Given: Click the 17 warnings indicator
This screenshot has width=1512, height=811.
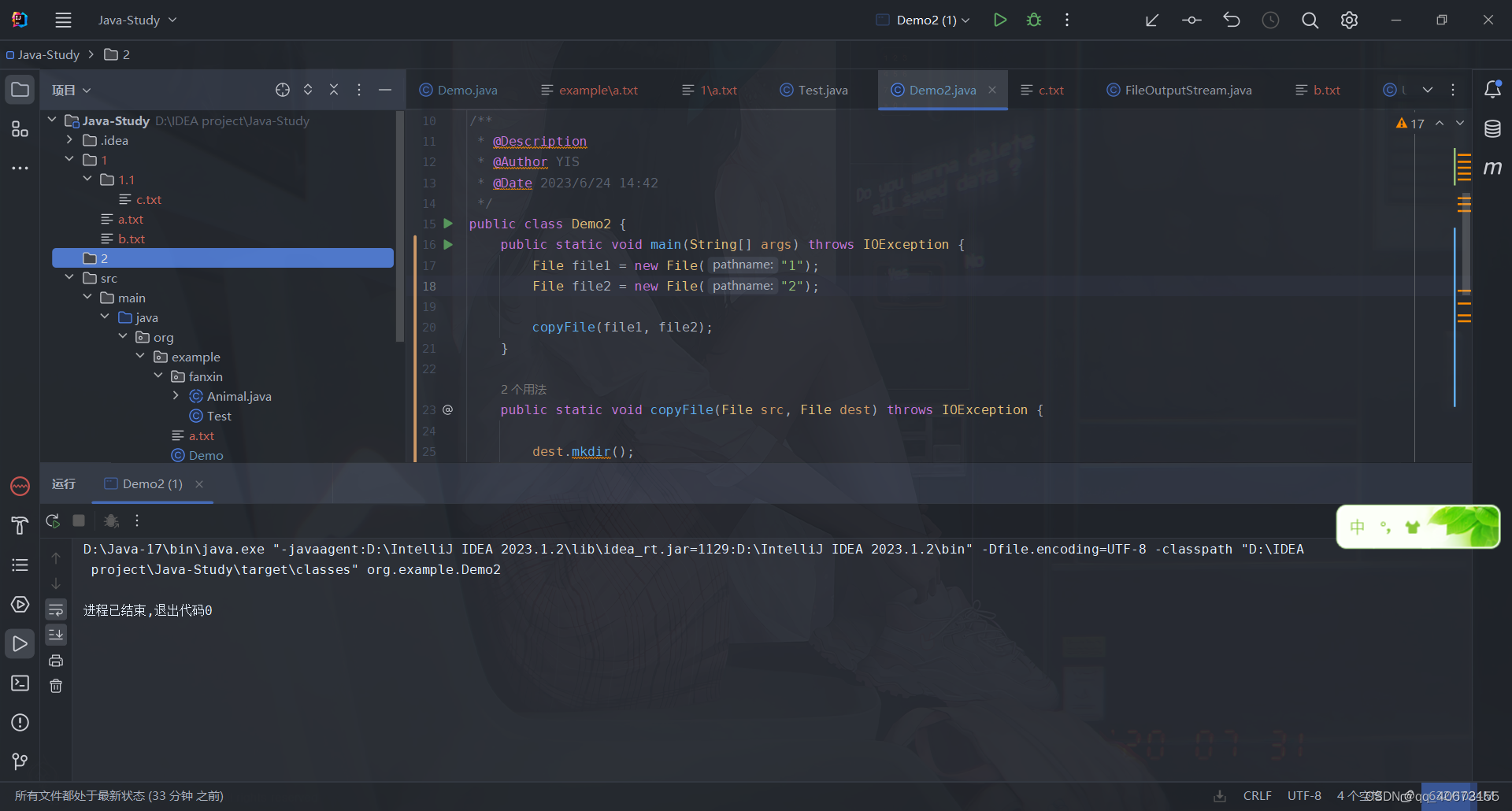Looking at the screenshot, I should (1410, 124).
